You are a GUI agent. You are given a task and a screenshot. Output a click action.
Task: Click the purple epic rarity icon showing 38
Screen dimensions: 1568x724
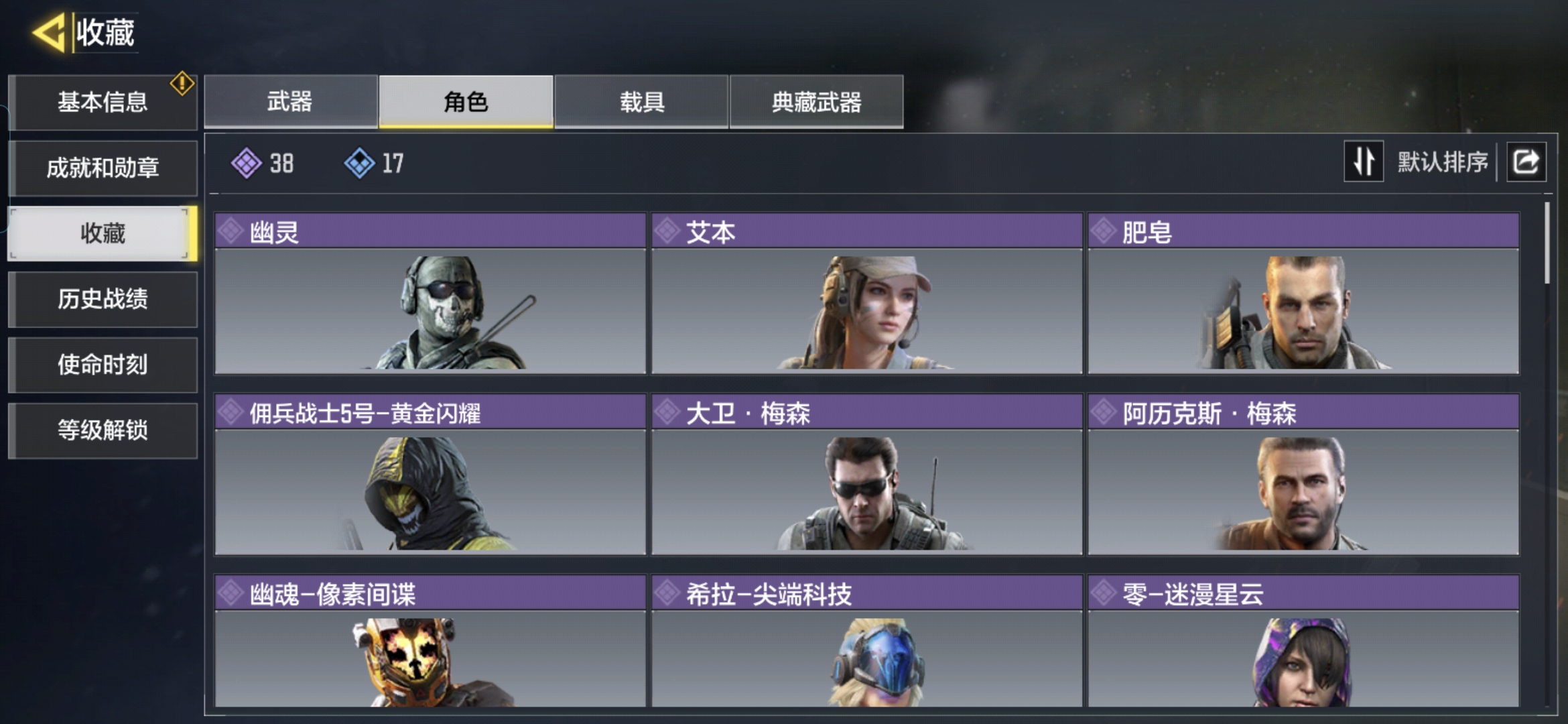tap(246, 163)
